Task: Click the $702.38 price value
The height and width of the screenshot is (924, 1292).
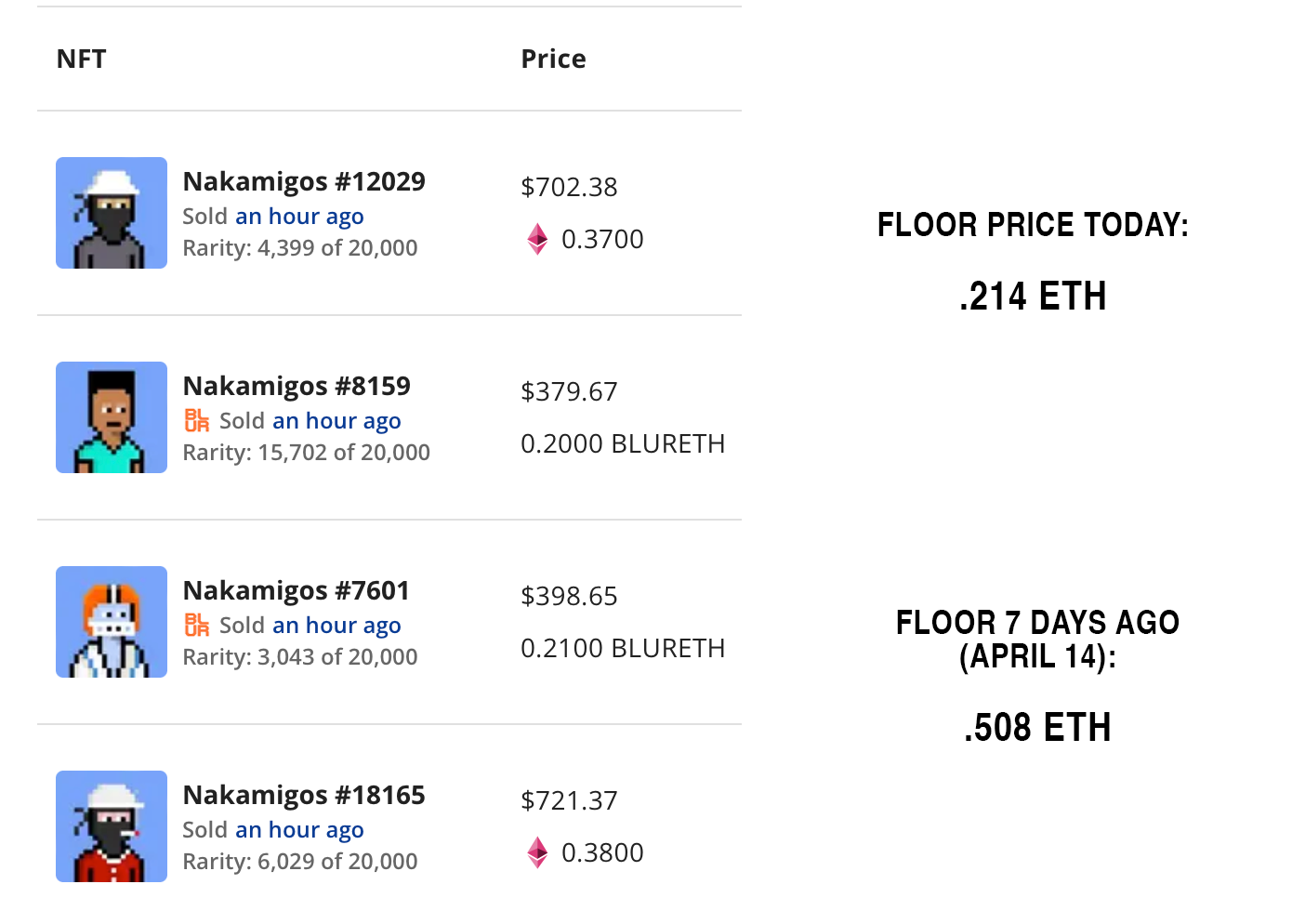Action: coord(569,187)
